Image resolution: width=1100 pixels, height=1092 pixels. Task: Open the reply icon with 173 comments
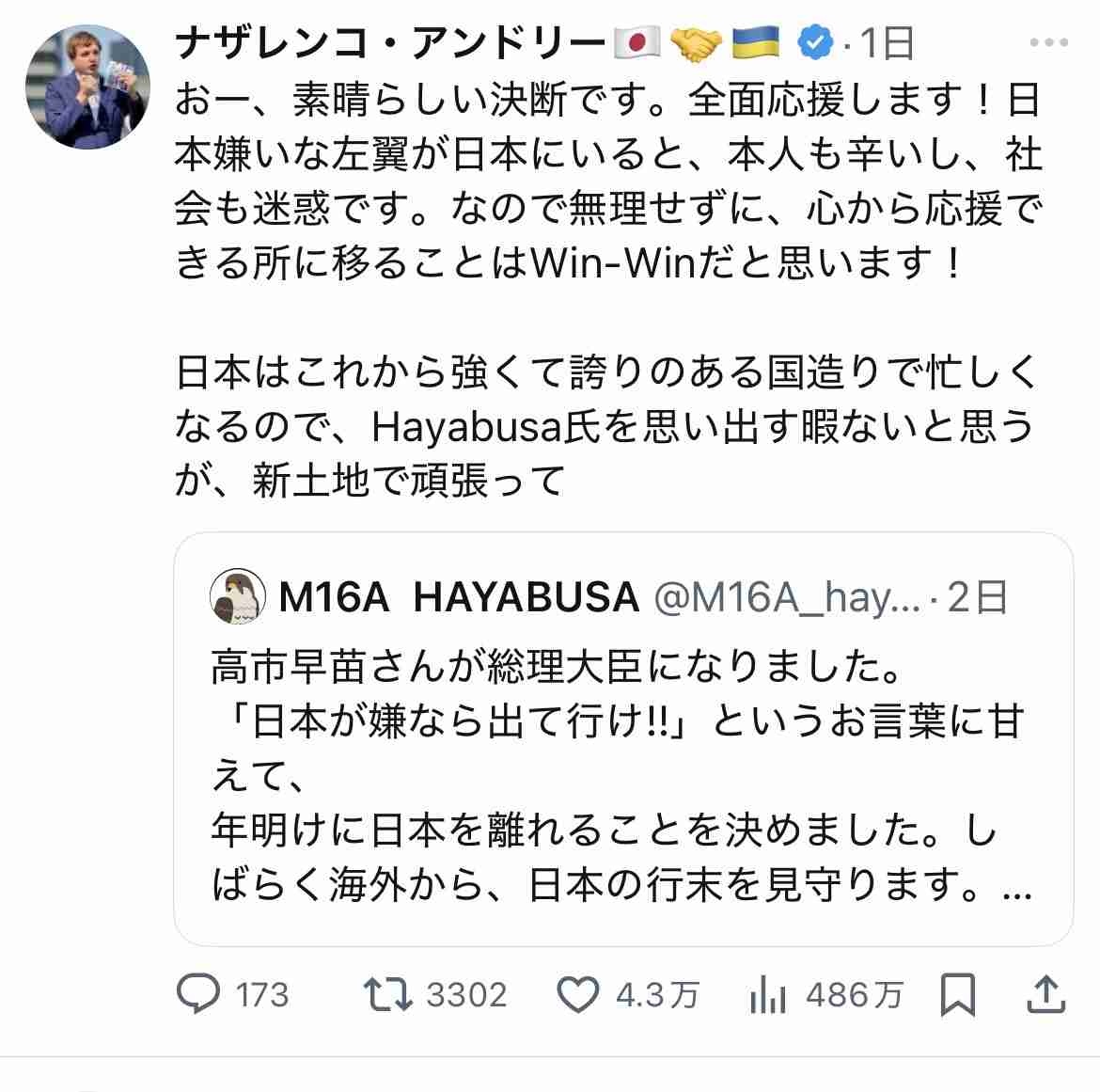[199, 994]
